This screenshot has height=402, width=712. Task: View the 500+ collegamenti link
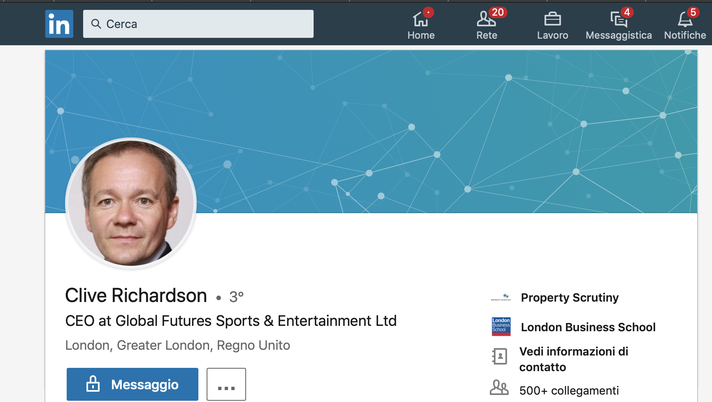tap(569, 391)
